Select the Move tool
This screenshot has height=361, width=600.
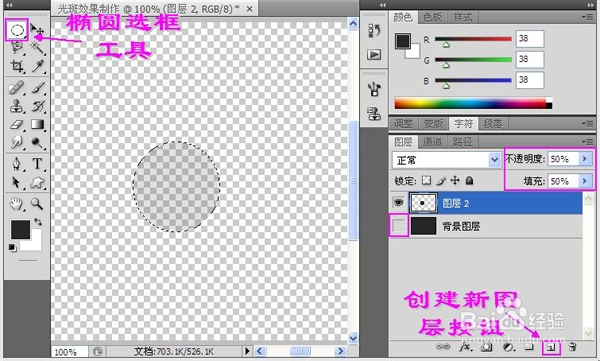coord(37,30)
